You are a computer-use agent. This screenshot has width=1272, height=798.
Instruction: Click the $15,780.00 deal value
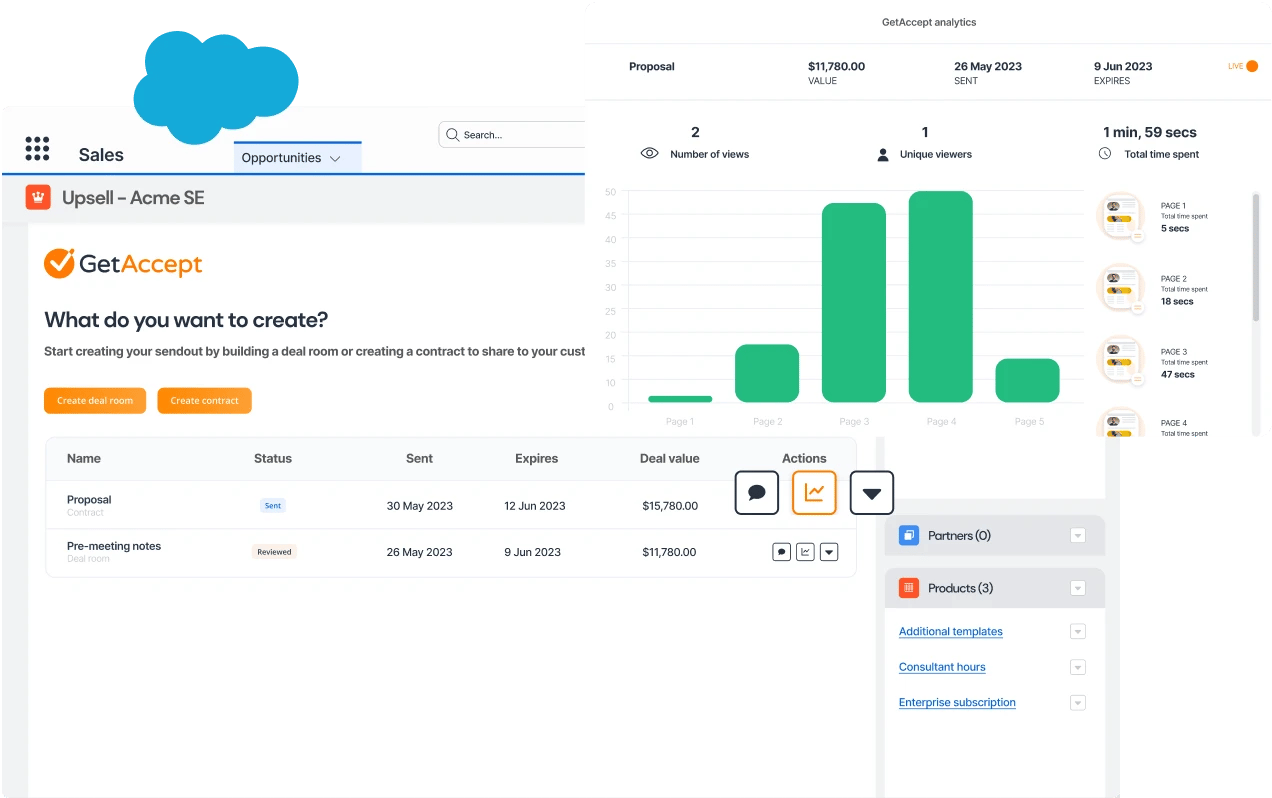coord(670,505)
